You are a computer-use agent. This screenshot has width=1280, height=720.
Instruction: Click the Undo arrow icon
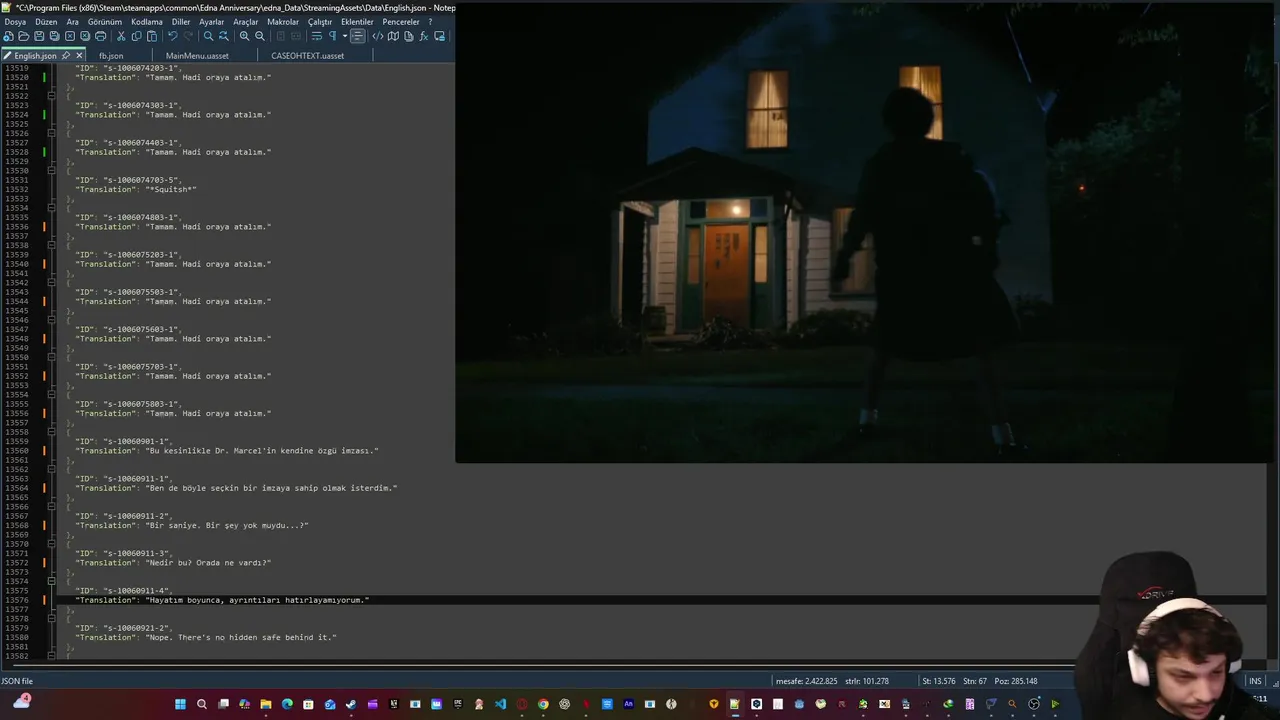coord(173,36)
